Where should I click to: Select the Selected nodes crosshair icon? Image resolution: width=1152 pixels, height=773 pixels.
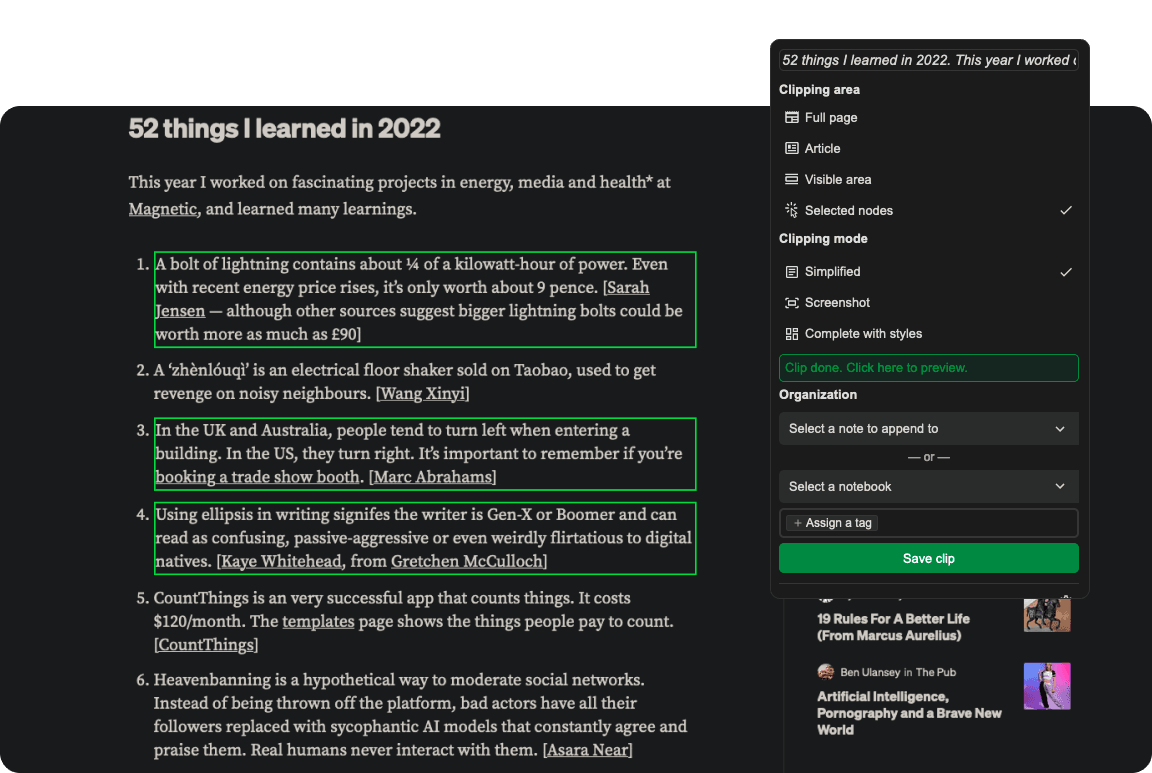790,210
